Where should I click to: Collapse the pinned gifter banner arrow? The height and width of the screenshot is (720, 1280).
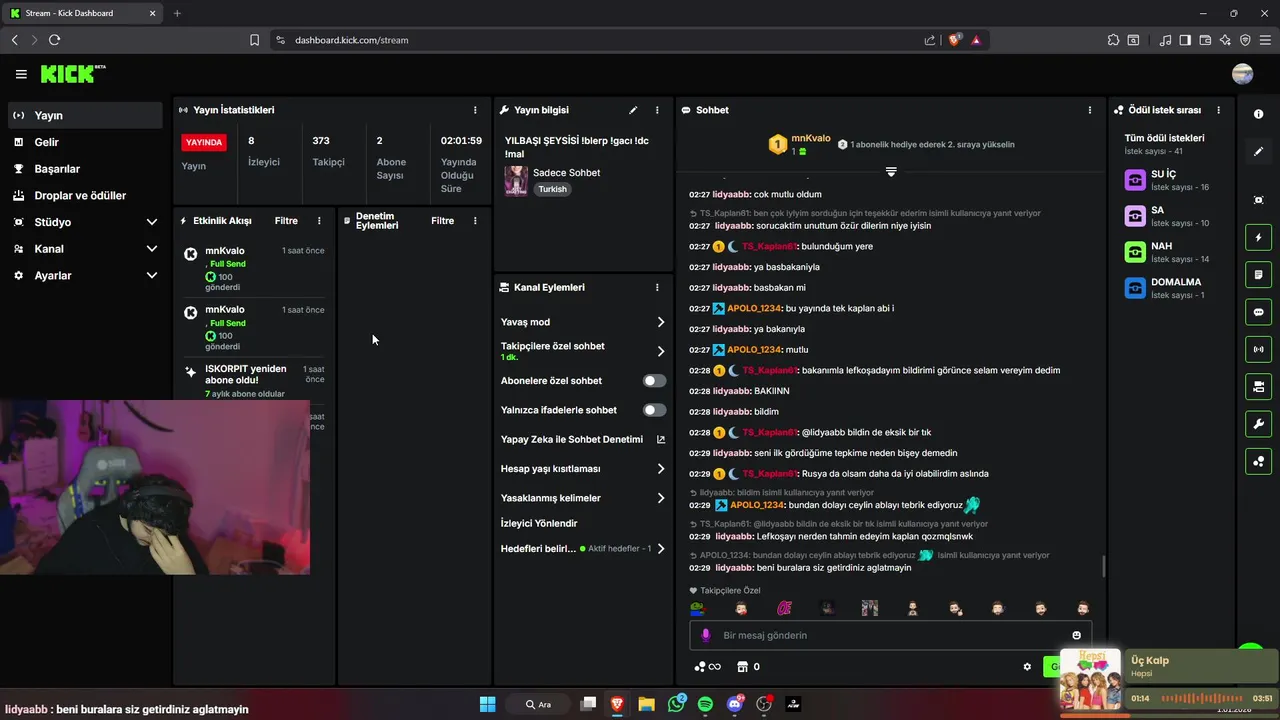click(x=891, y=172)
